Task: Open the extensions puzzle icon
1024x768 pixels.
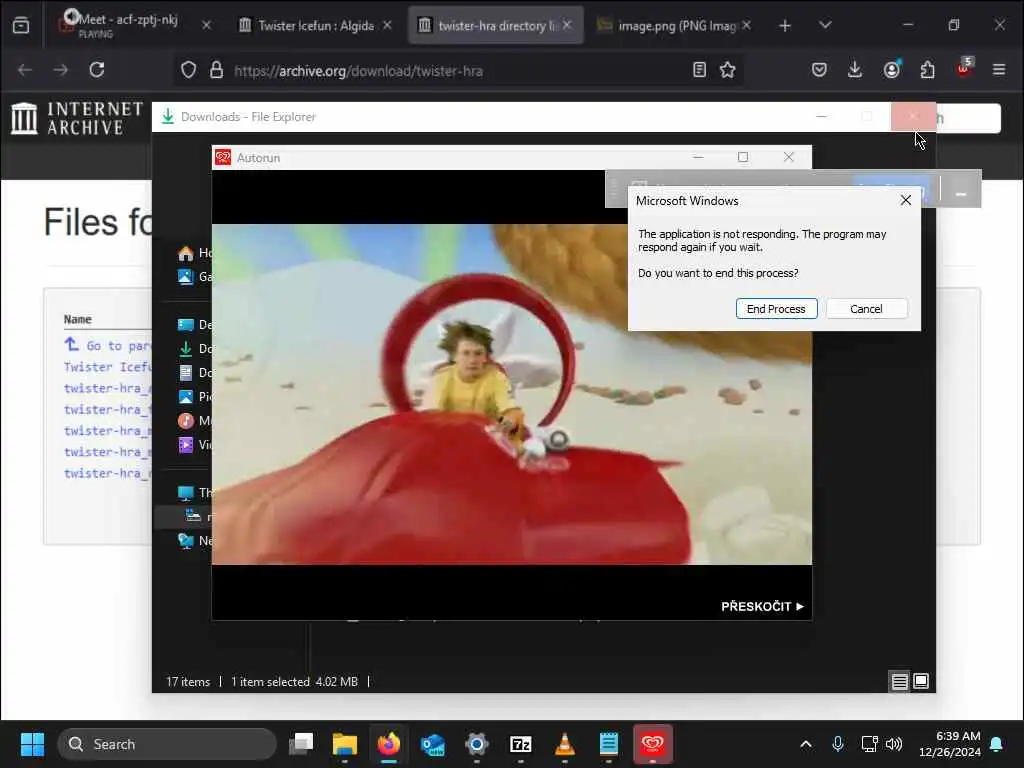Action: click(x=927, y=69)
